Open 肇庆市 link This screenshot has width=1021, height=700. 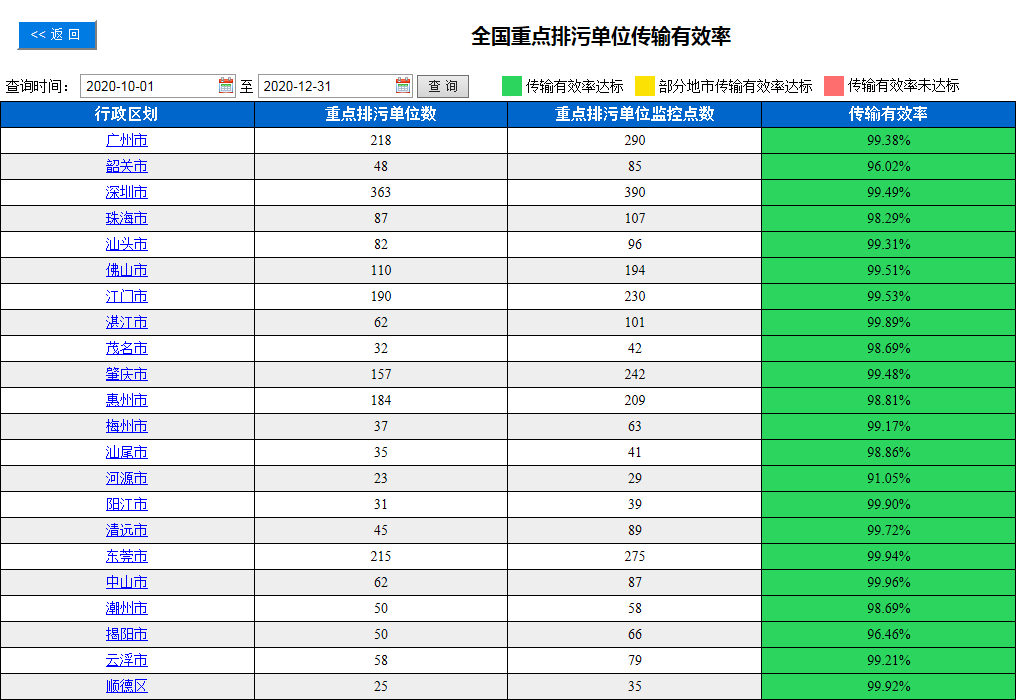(127, 374)
